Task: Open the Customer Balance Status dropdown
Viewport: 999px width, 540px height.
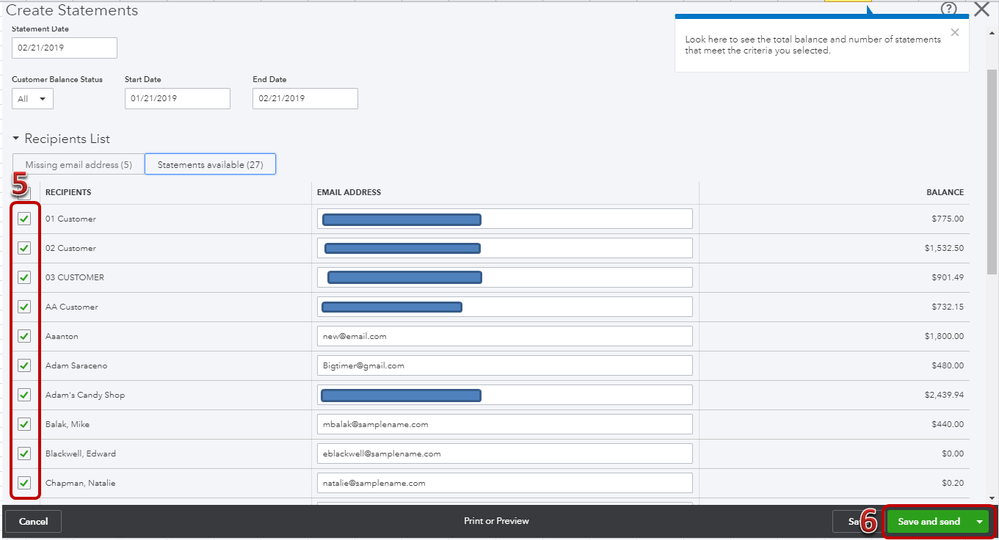Action: (32, 99)
